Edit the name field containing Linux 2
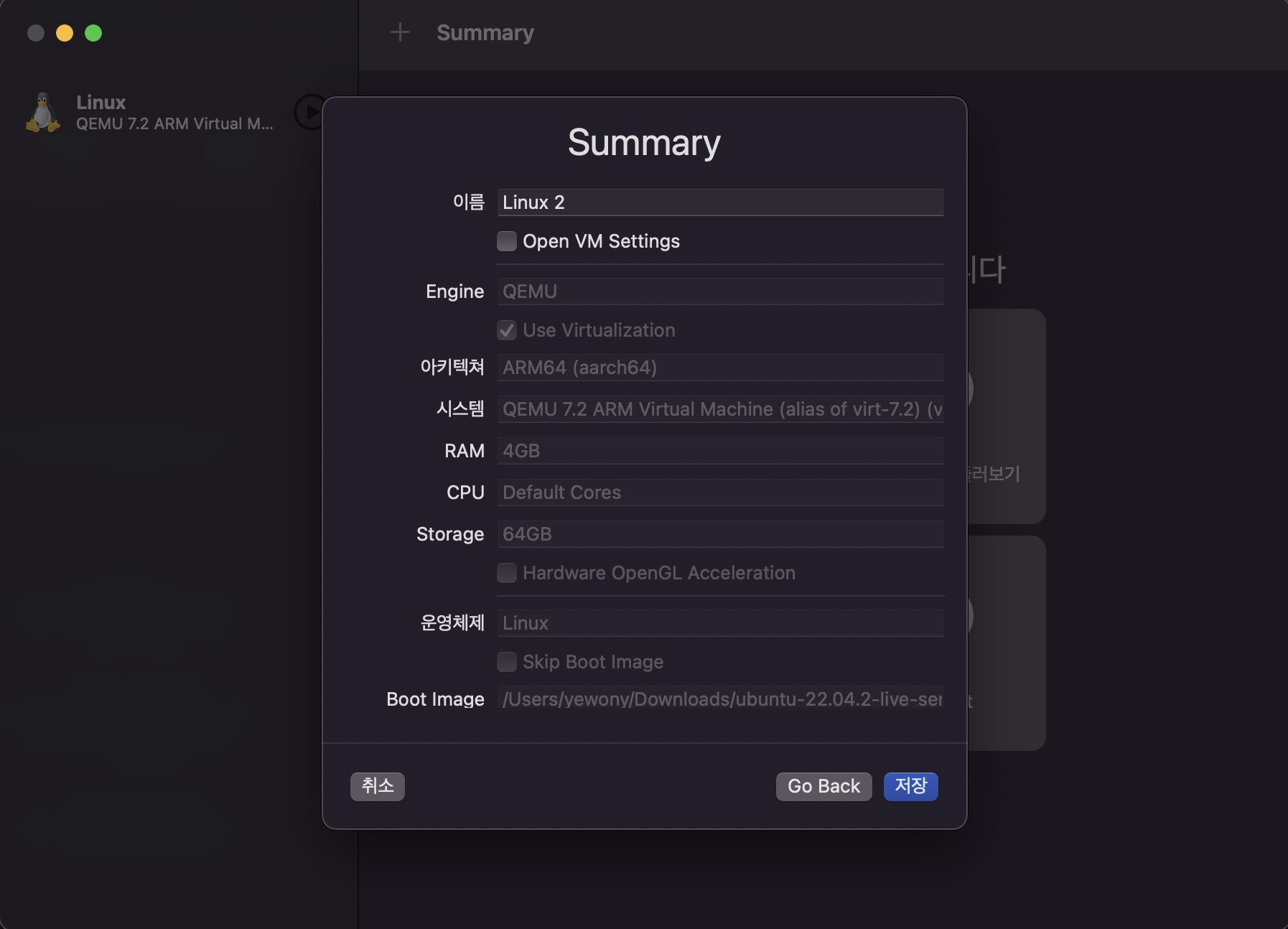This screenshot has width=1288, height=929. 720,202
